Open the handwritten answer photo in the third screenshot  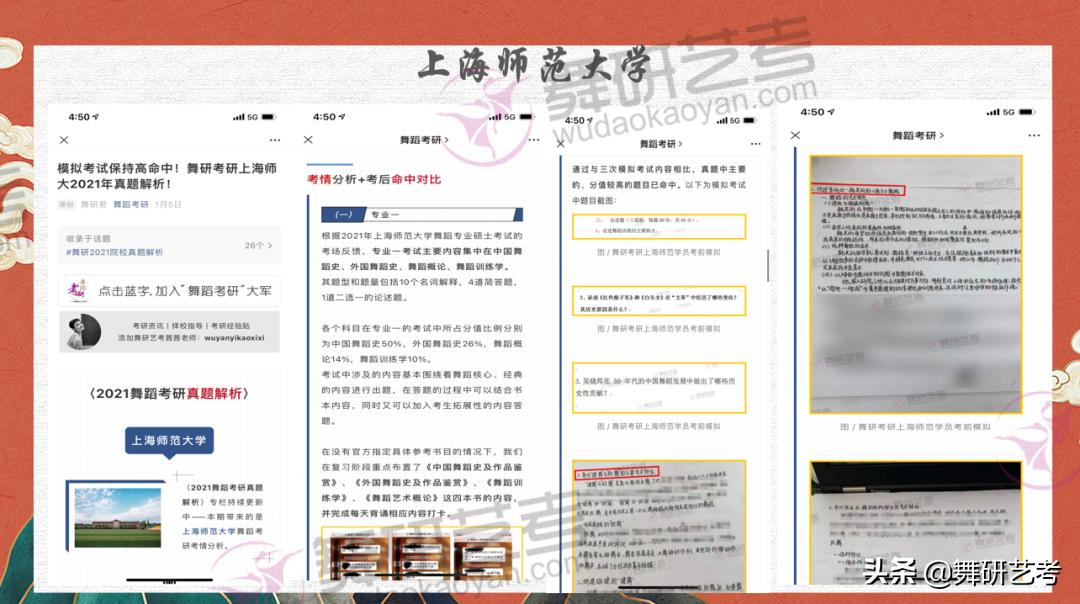658,527
